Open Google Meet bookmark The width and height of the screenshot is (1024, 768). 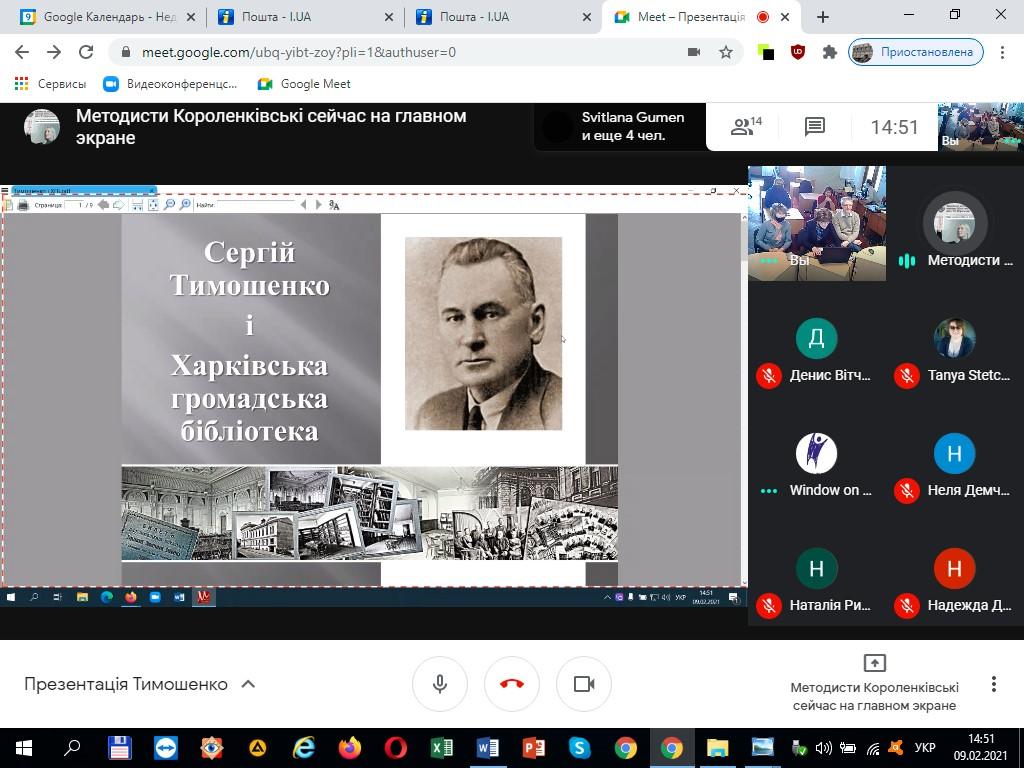305,84
